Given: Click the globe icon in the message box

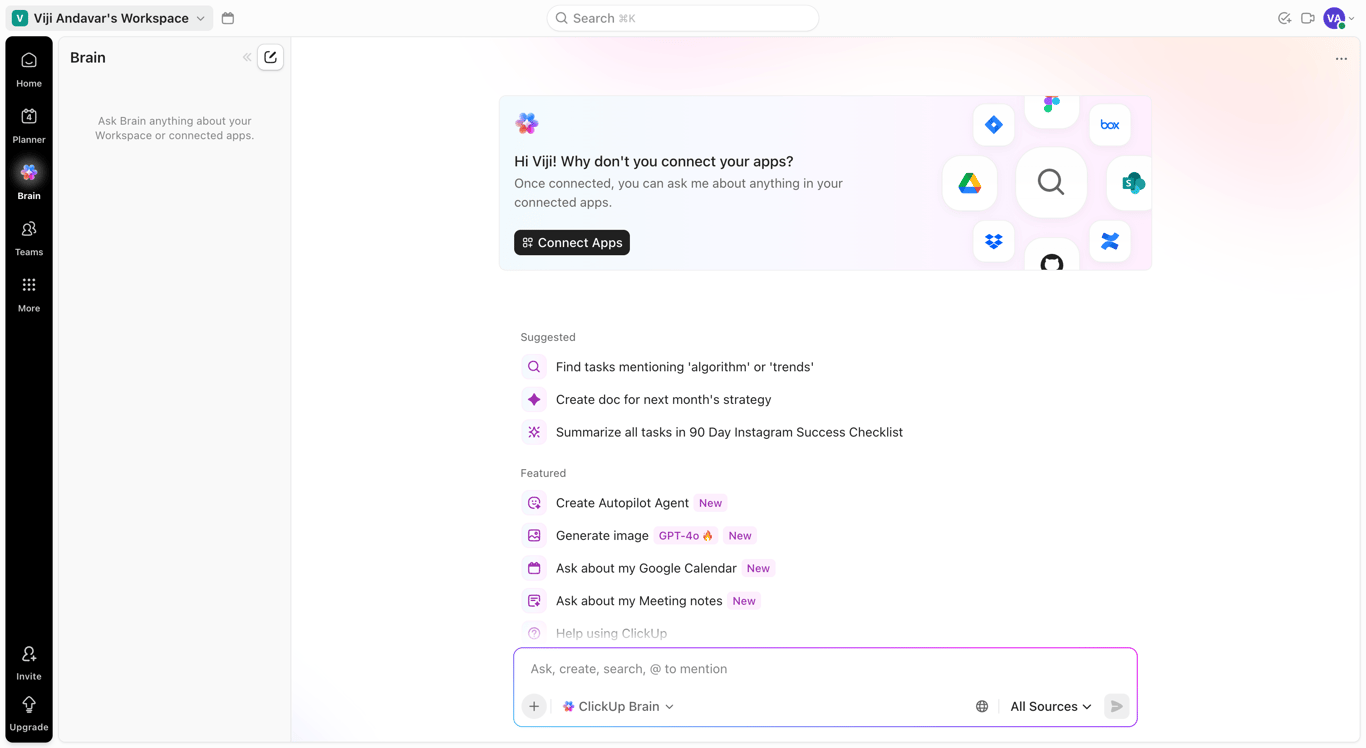Looking at the screenshot, I should (981, 706).
